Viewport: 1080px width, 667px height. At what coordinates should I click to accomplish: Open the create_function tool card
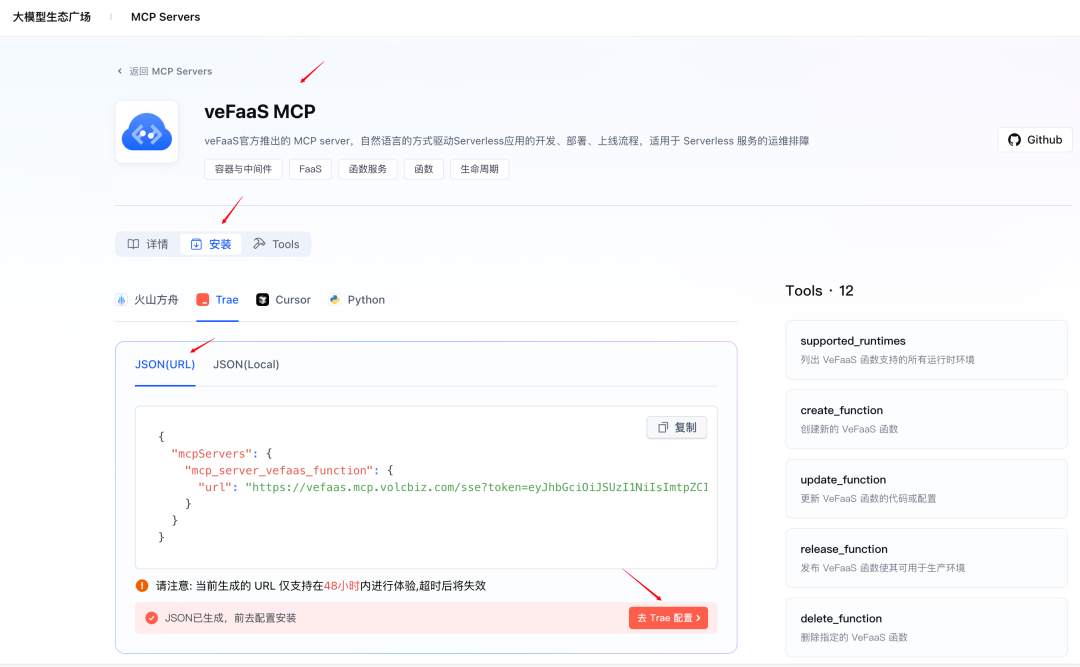click(x=926, y=420)
